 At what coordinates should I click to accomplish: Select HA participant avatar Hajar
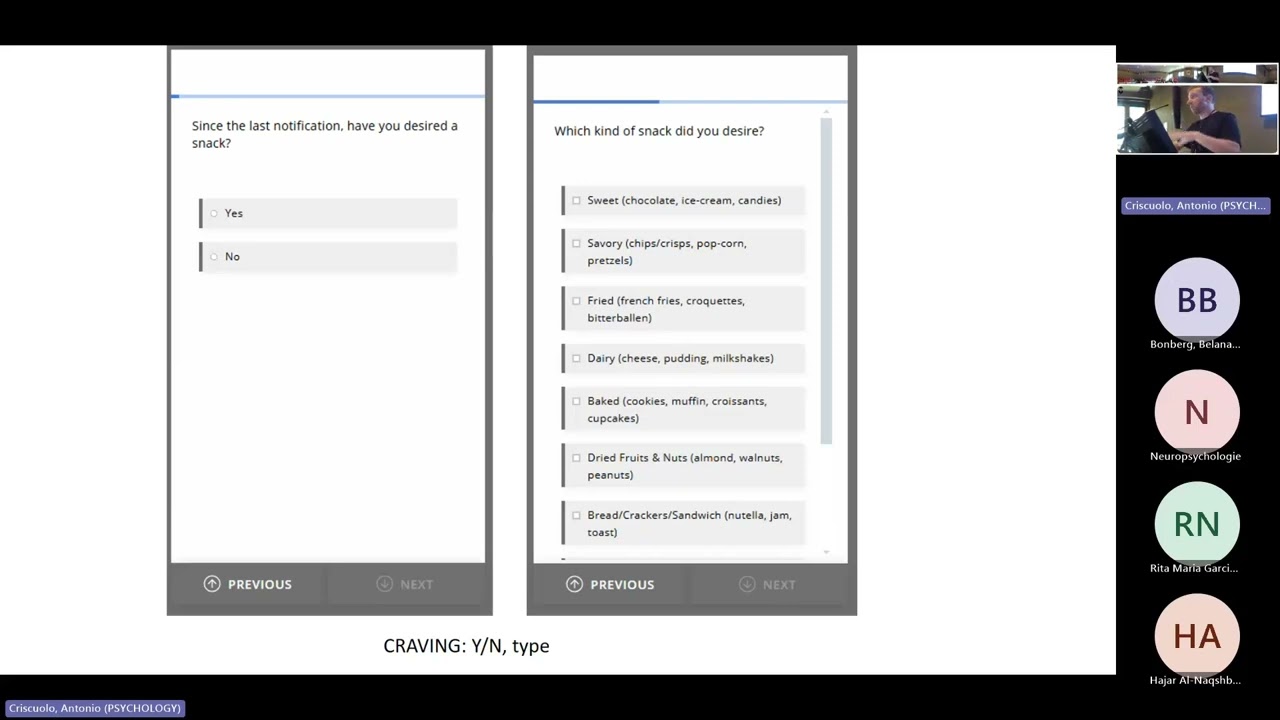(x=1197, y=635)
